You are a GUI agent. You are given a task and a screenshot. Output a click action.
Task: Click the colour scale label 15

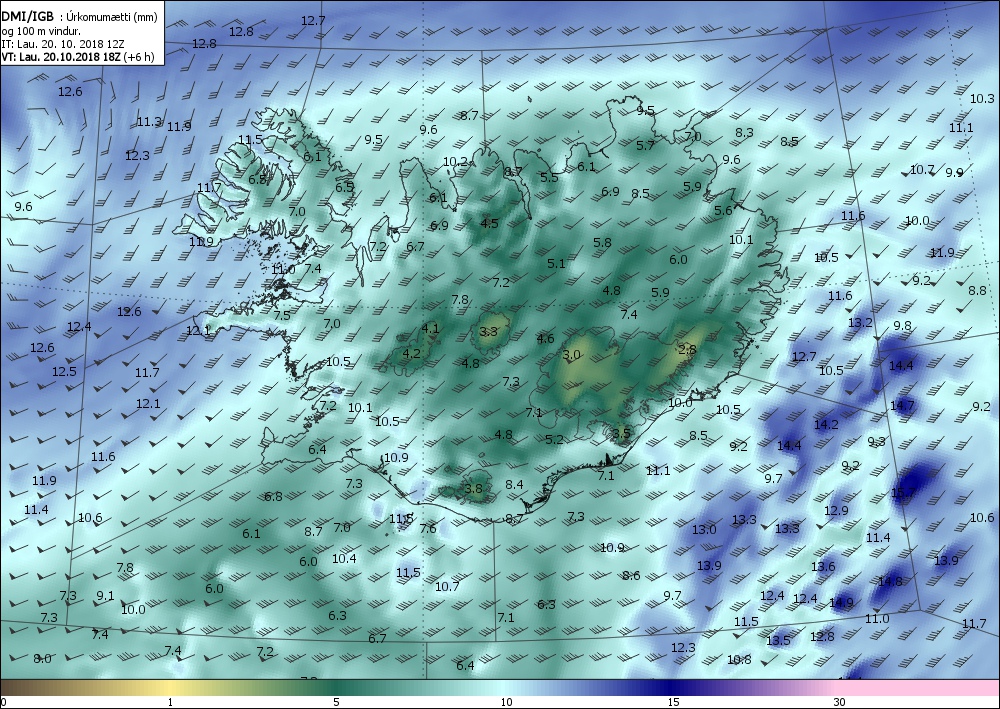pyautogui.click(x=673, y=702)
